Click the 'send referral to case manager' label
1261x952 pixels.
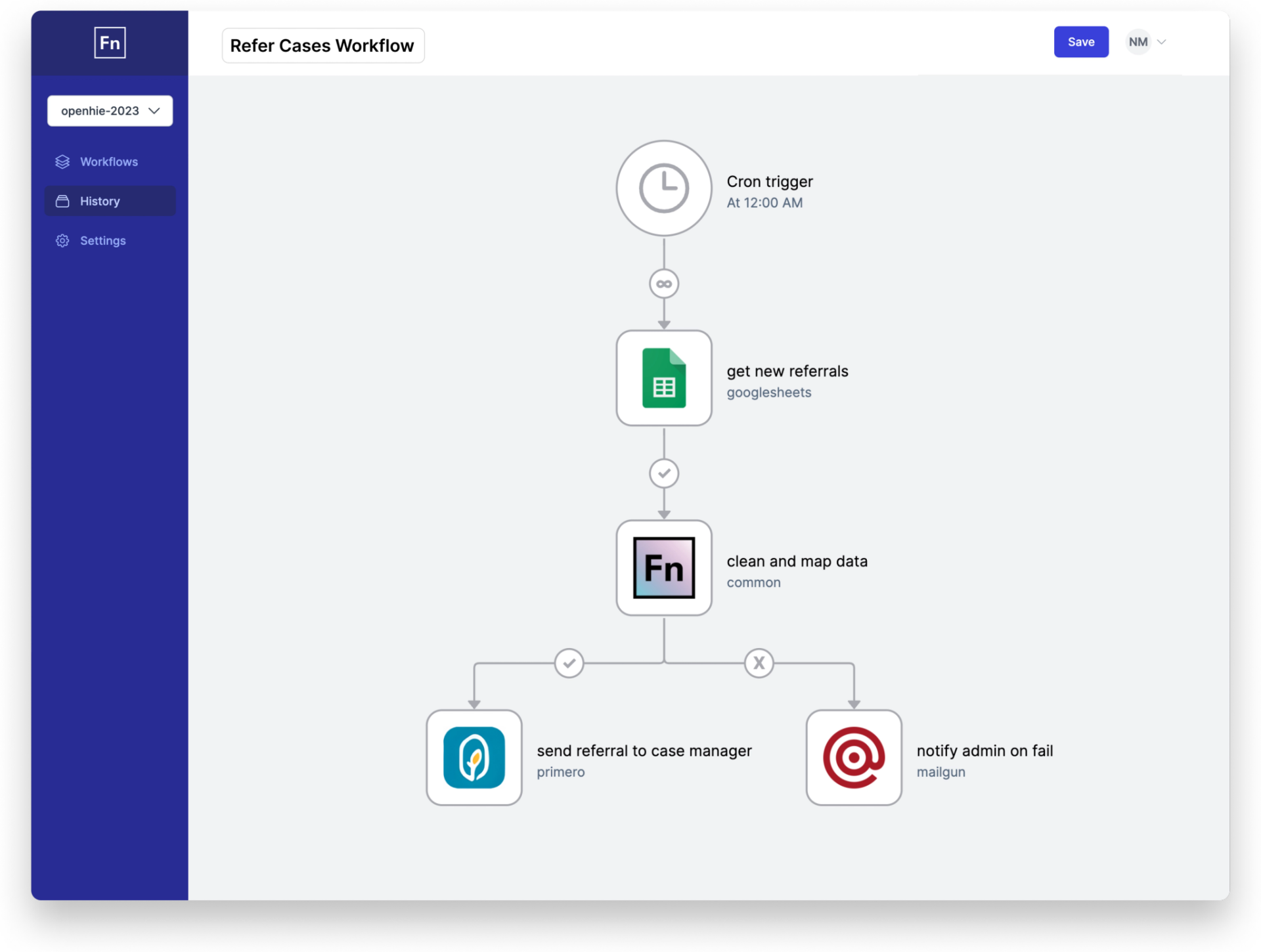(x=644, y=750)
